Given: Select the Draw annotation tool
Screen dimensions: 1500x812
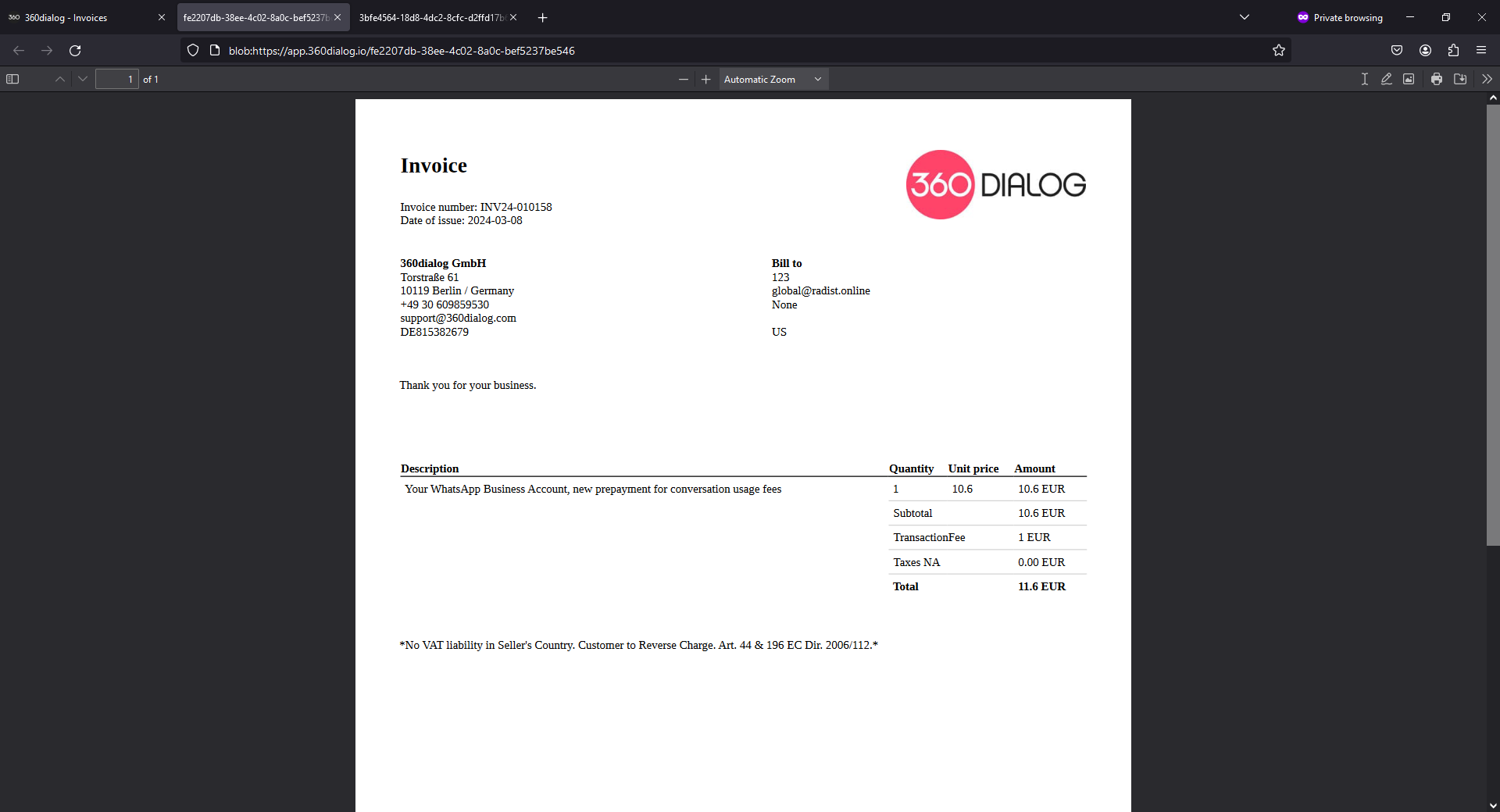Looking at the screenshot, I should tap(1387, 79).
